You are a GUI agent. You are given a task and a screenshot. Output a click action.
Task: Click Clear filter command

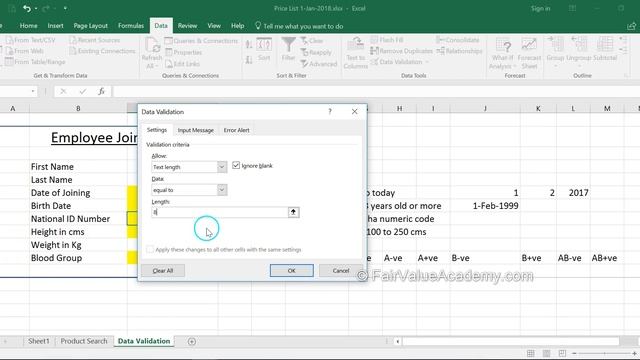tap(312, 41)
